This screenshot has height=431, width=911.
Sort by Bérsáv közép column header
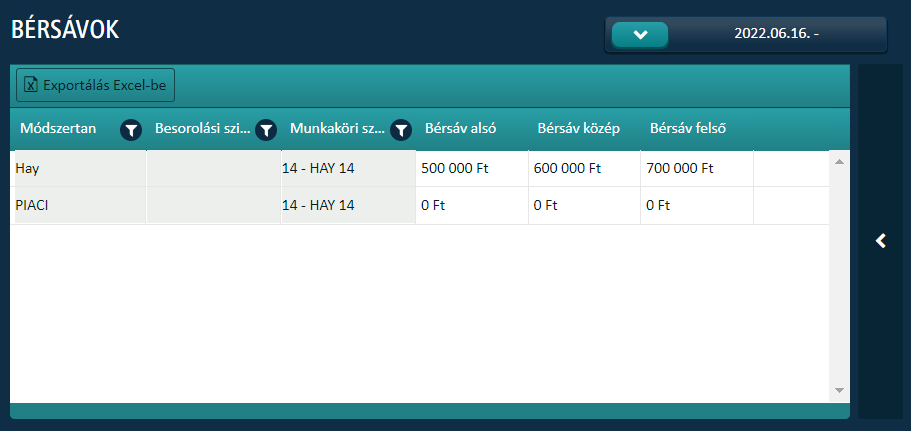coord(579,129)
